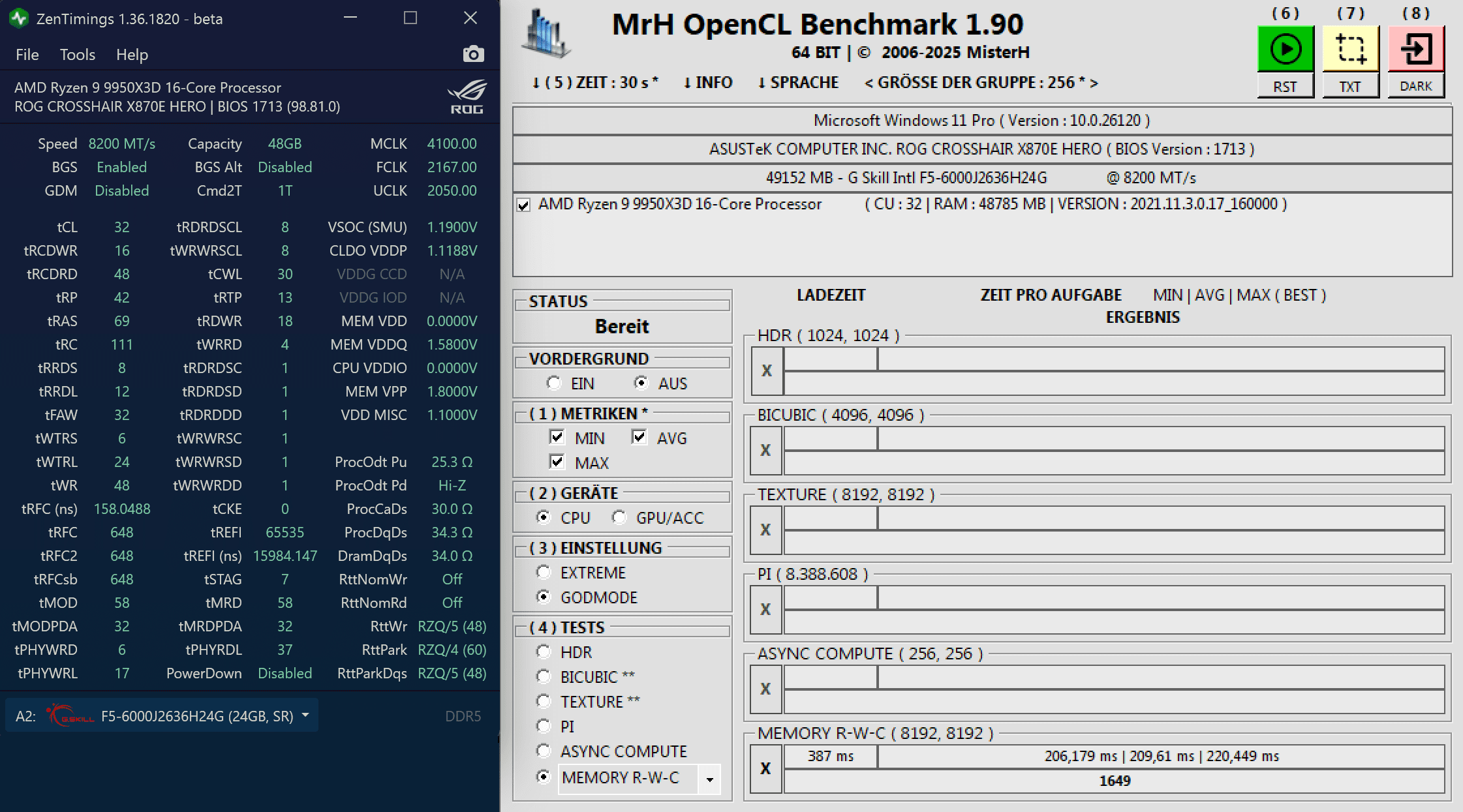Take a screenshot with ZenTimings camera icon

[473, 54]
